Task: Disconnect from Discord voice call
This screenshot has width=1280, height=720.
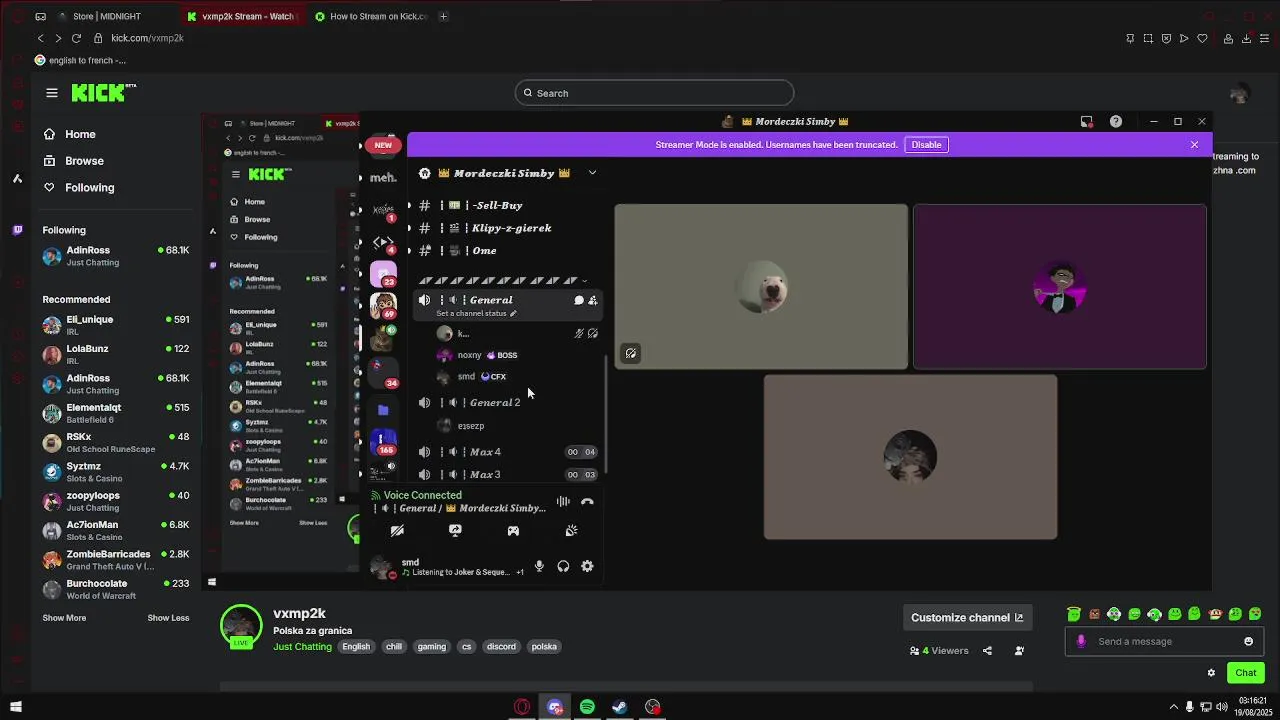Action: tap(587, 502)
